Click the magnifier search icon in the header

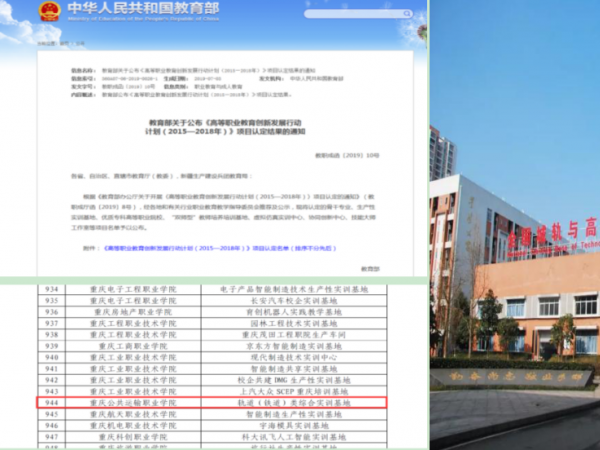pyautogui.click(x=407, y=14)
